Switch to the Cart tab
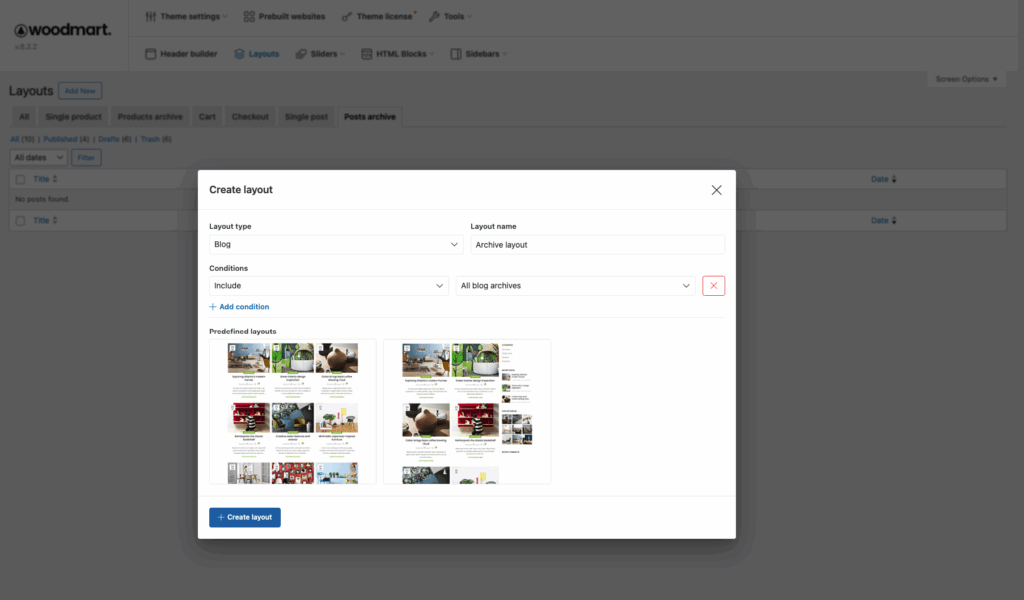The width and height of the screenshot is (1024, 600). click(x=207, y=117)
